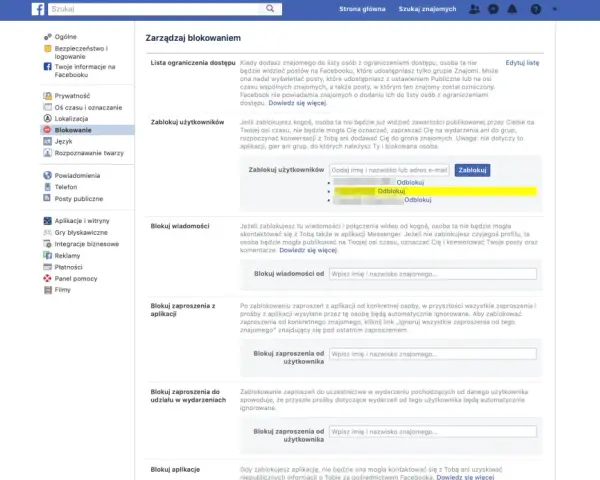Viewport: 600px width, 480px height.
Task: Click the Facebook logo icon
Action: click(x=38, y=9)
